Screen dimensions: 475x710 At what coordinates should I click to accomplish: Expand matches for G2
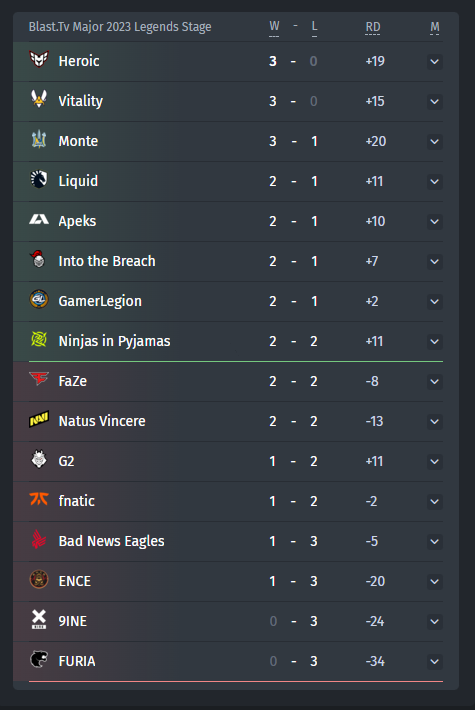tap(435, 461)
